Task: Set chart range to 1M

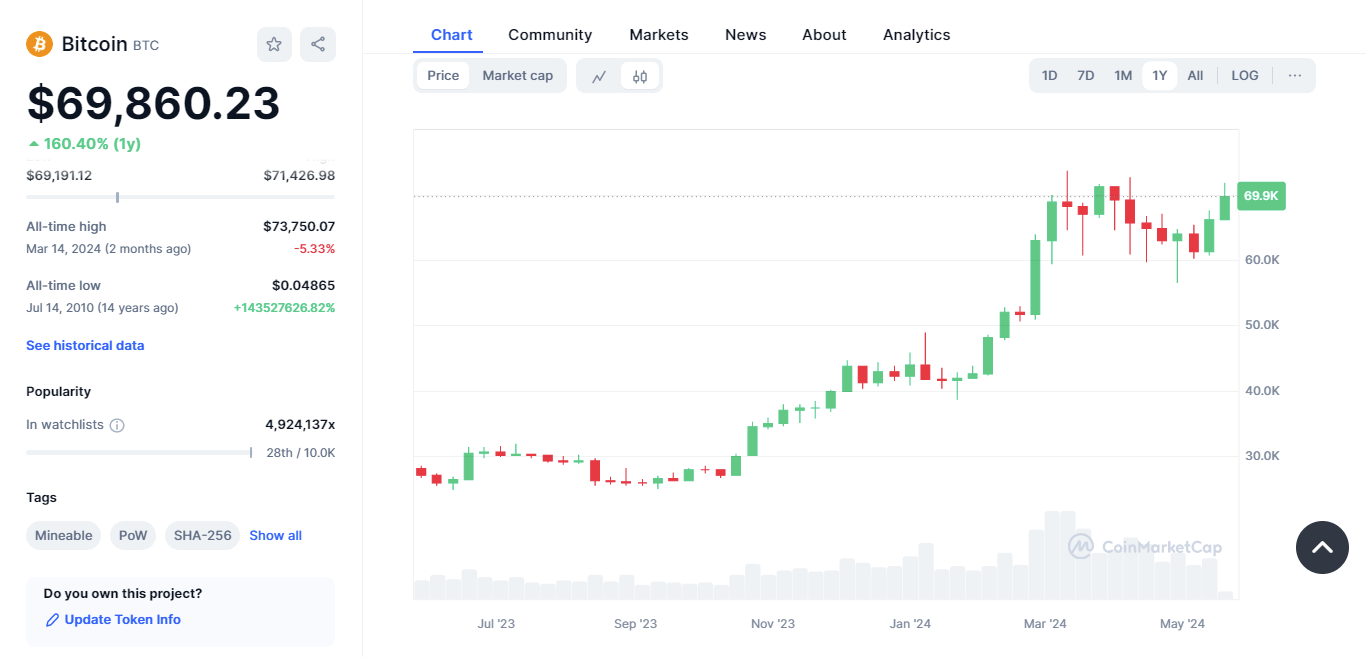Action: (x=1123, y=75)
